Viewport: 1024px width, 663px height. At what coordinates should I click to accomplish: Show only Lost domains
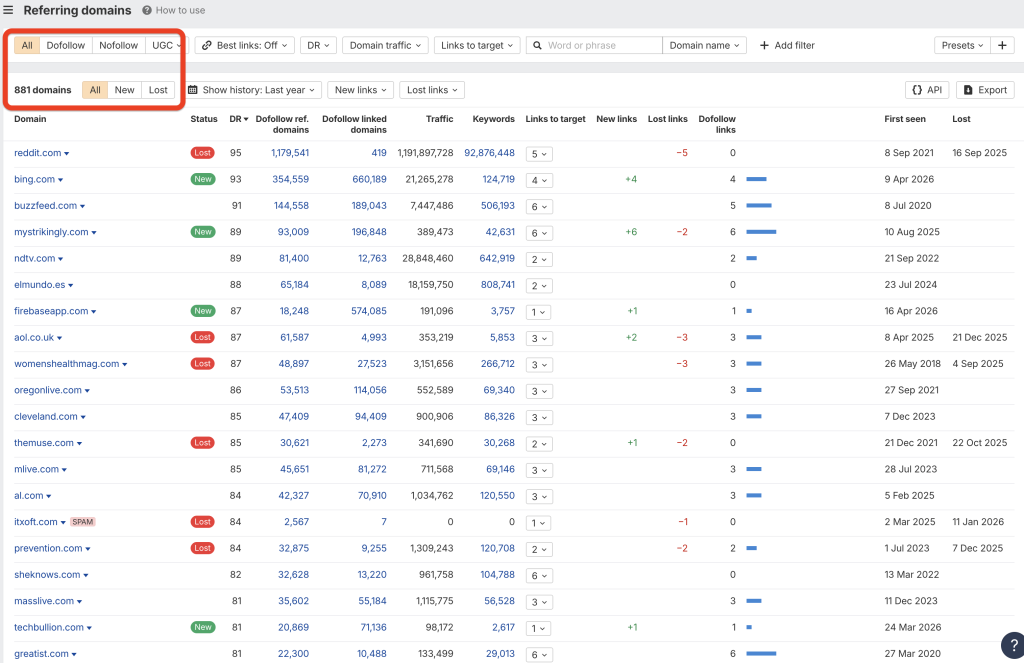tap(158, 89)
